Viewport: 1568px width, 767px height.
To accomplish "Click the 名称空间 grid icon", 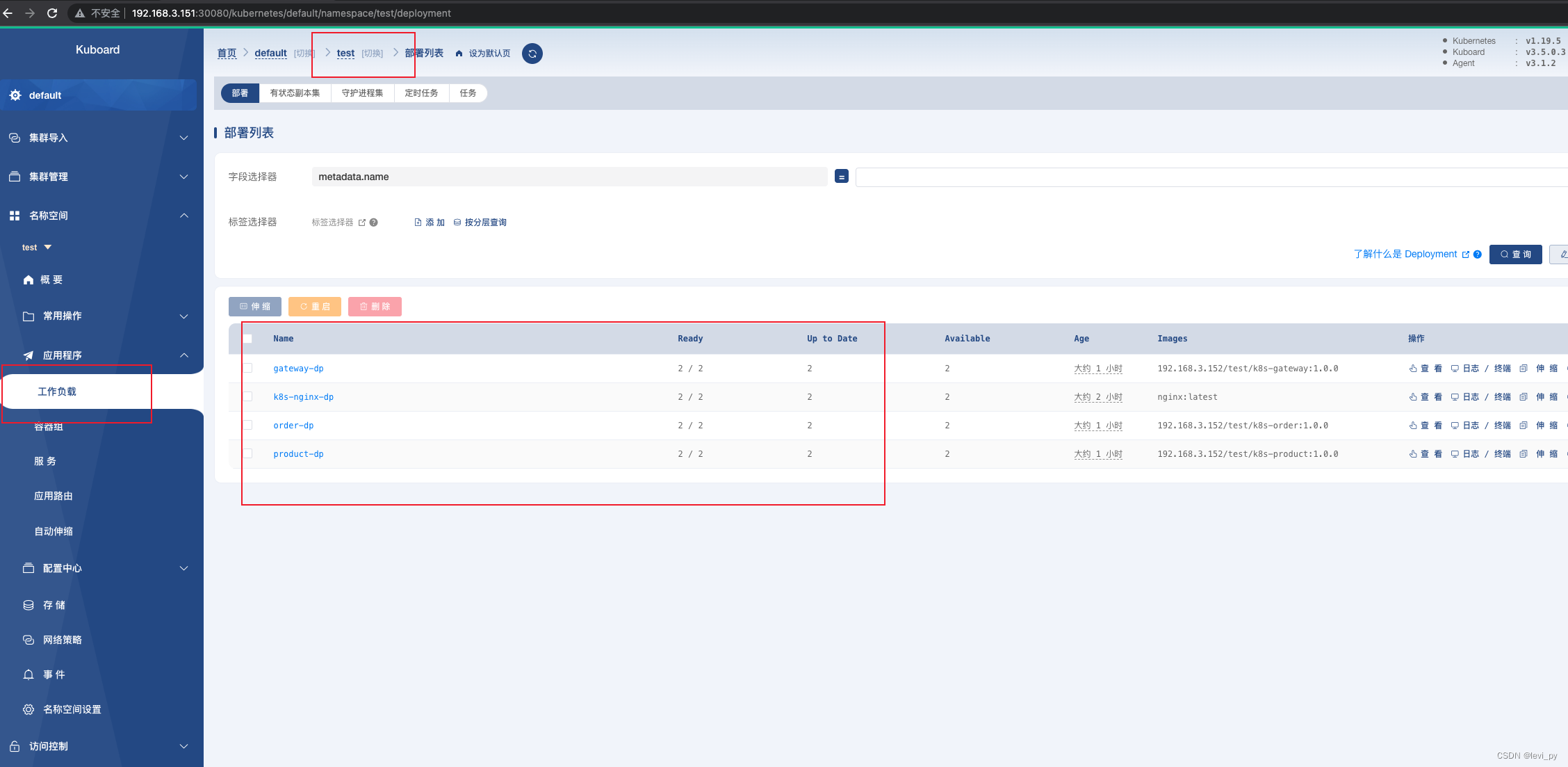I will [x=15, y=216].
